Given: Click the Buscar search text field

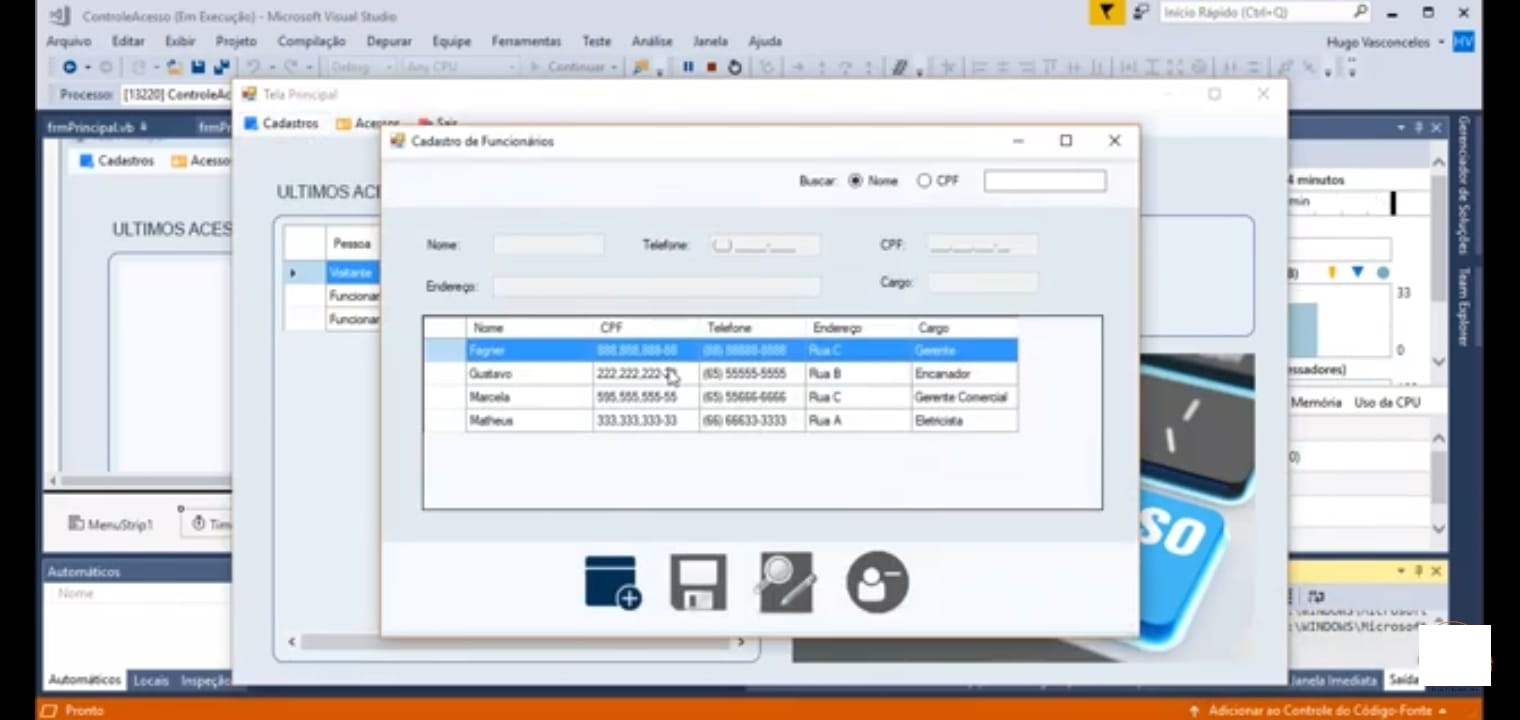Looking at the screenshot, I should 1045,181.
